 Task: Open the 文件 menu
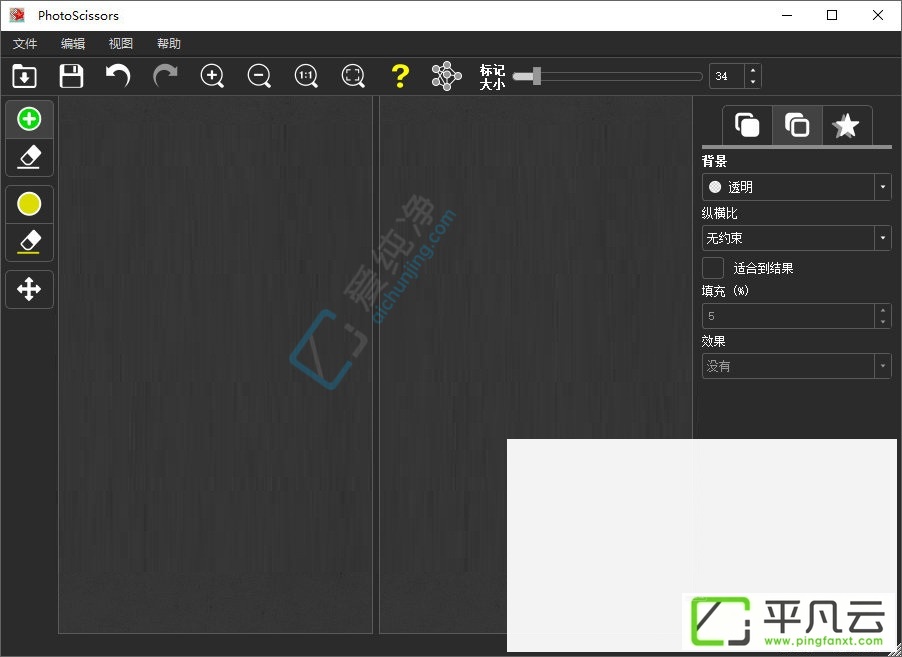click(25, 44)
